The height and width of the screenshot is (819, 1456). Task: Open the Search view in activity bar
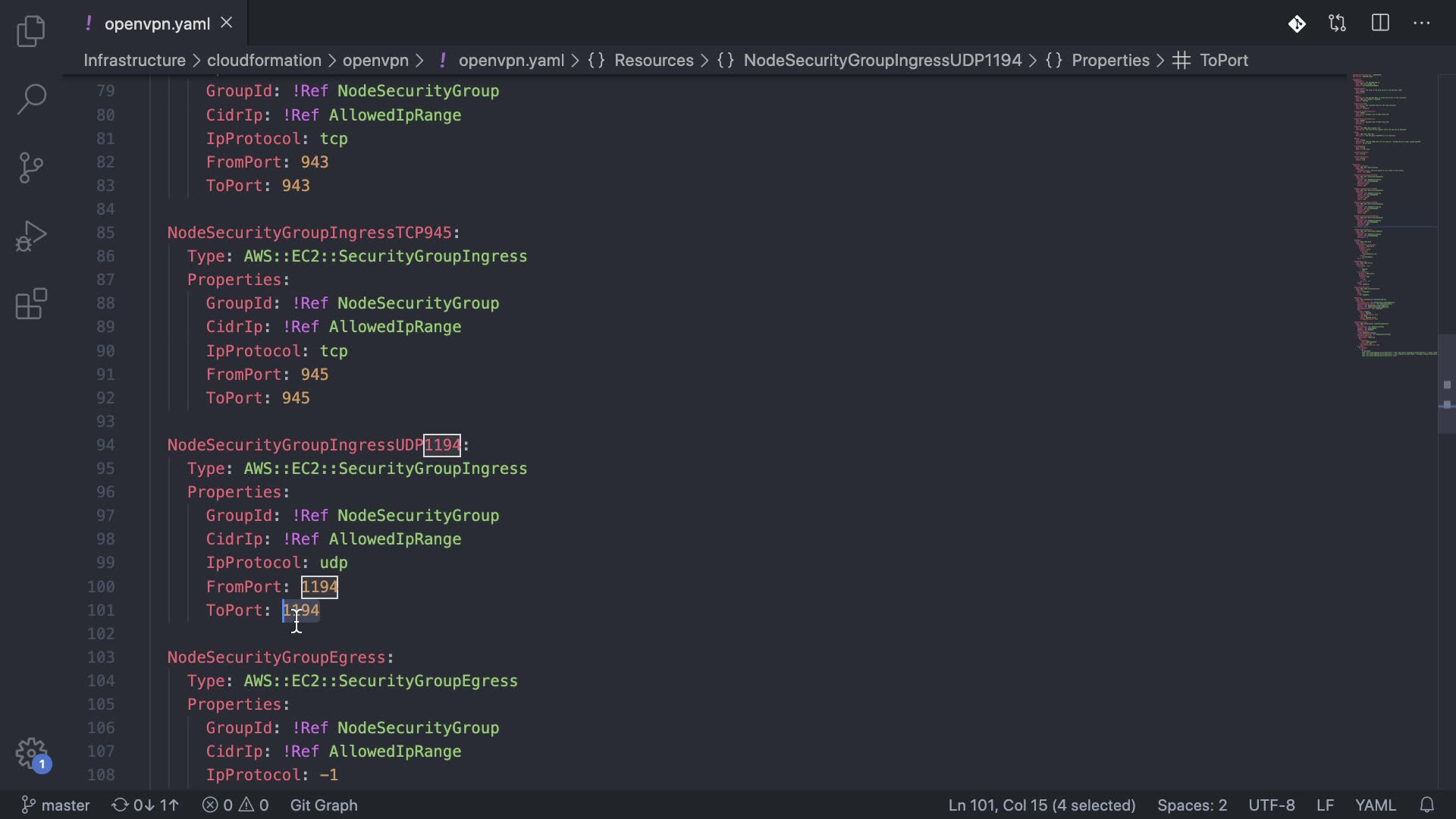click(x=31, y=99)
